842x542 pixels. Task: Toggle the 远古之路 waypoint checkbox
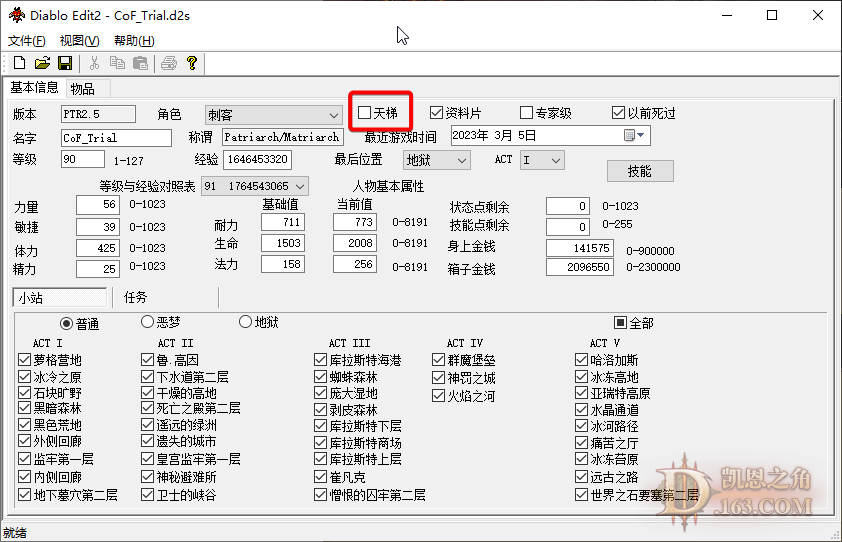[x=581, y=476]
